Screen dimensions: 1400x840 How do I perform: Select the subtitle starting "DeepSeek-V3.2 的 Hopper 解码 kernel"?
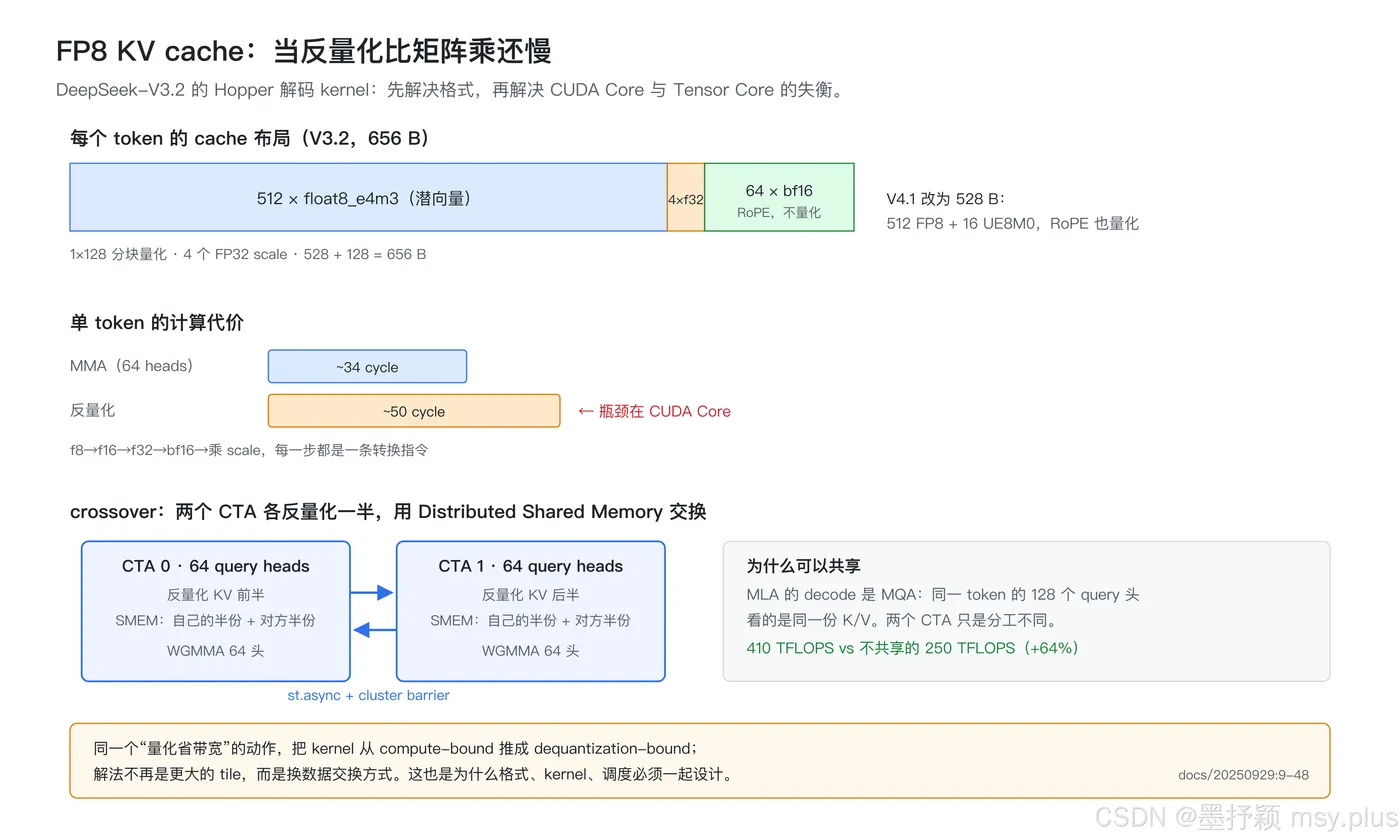pyautogui.click(x=451, y=90)
